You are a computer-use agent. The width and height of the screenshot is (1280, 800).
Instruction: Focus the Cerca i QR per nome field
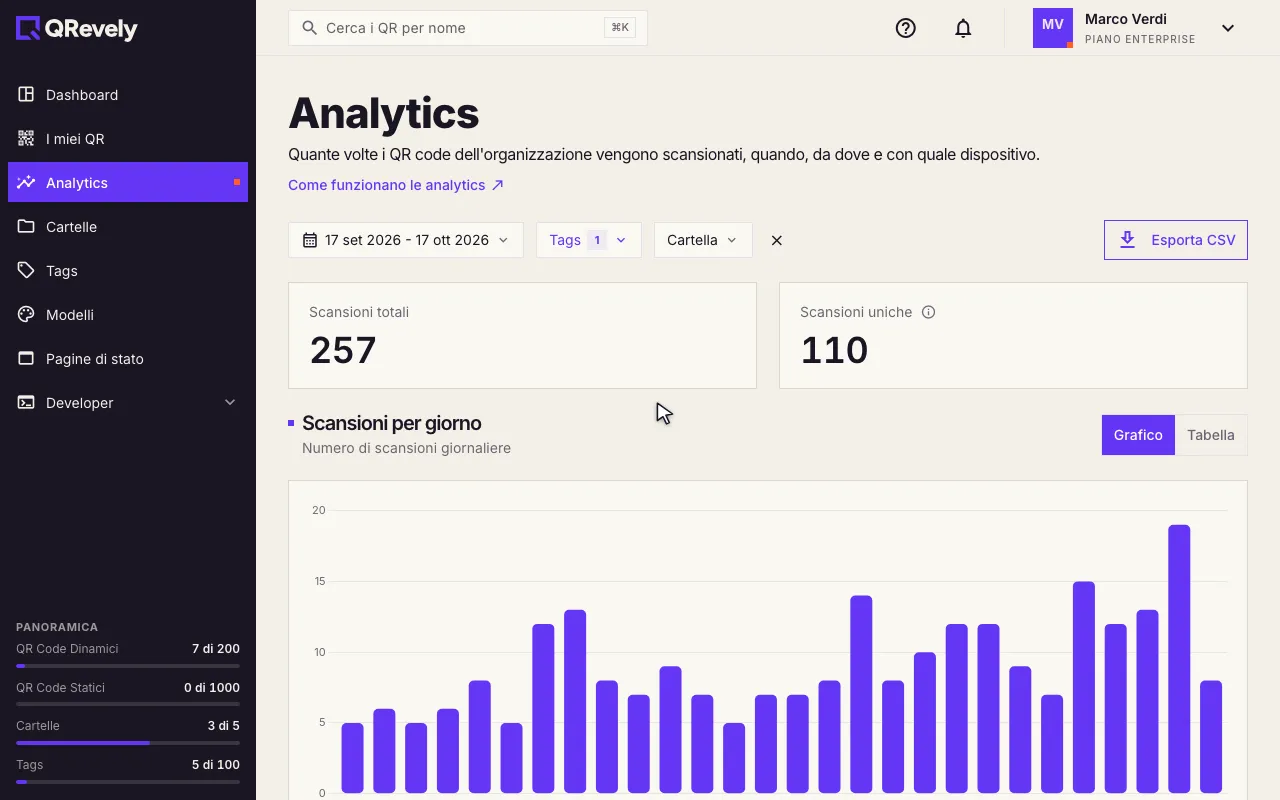pos(468,28)
